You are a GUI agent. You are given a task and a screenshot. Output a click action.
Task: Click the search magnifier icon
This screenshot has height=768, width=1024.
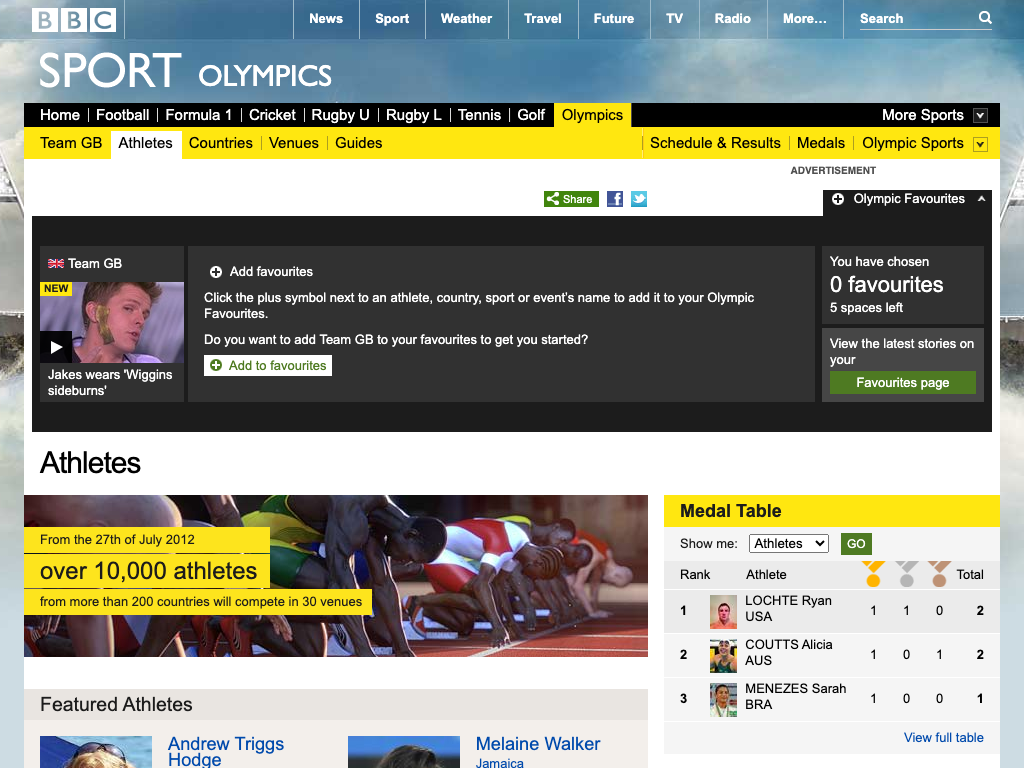click(985, 18)
